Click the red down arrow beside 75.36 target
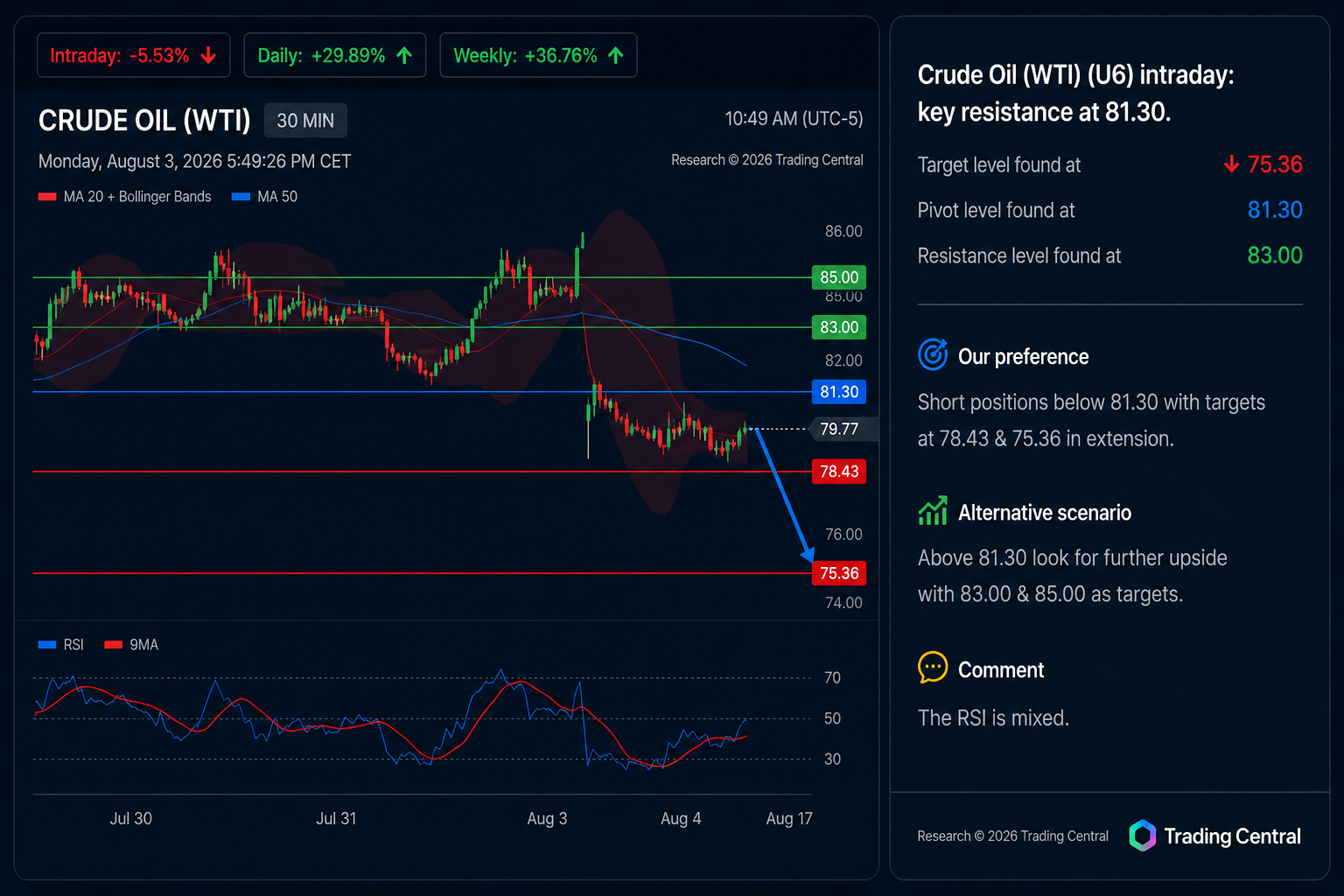Screen dimensions: 1344x896 point(1231,164)
